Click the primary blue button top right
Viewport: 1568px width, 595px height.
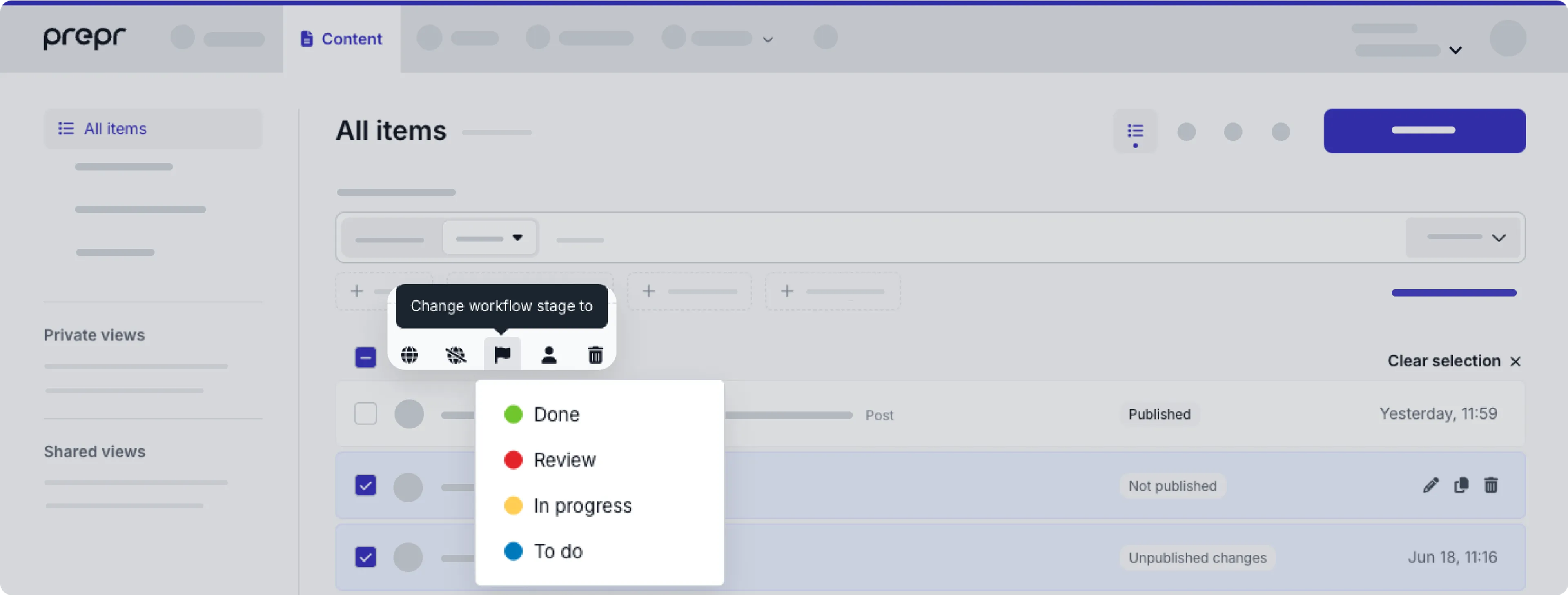pos(1424,131)
